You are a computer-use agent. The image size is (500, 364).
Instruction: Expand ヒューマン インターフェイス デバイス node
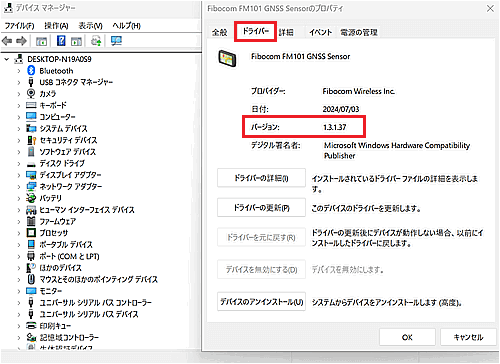pos(19,210)
